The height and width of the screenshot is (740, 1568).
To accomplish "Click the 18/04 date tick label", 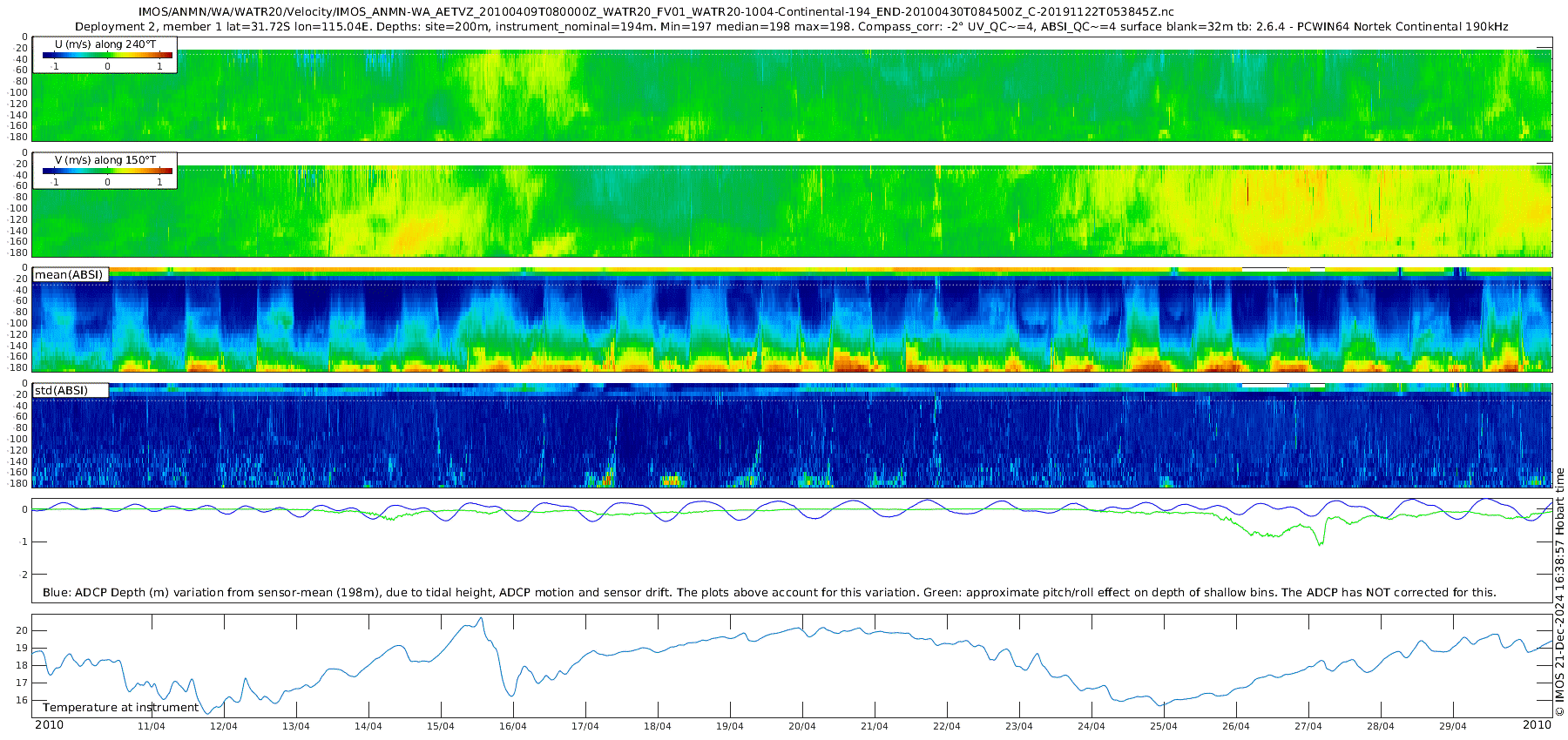I will pyautogui.click(x=658, y=726).
